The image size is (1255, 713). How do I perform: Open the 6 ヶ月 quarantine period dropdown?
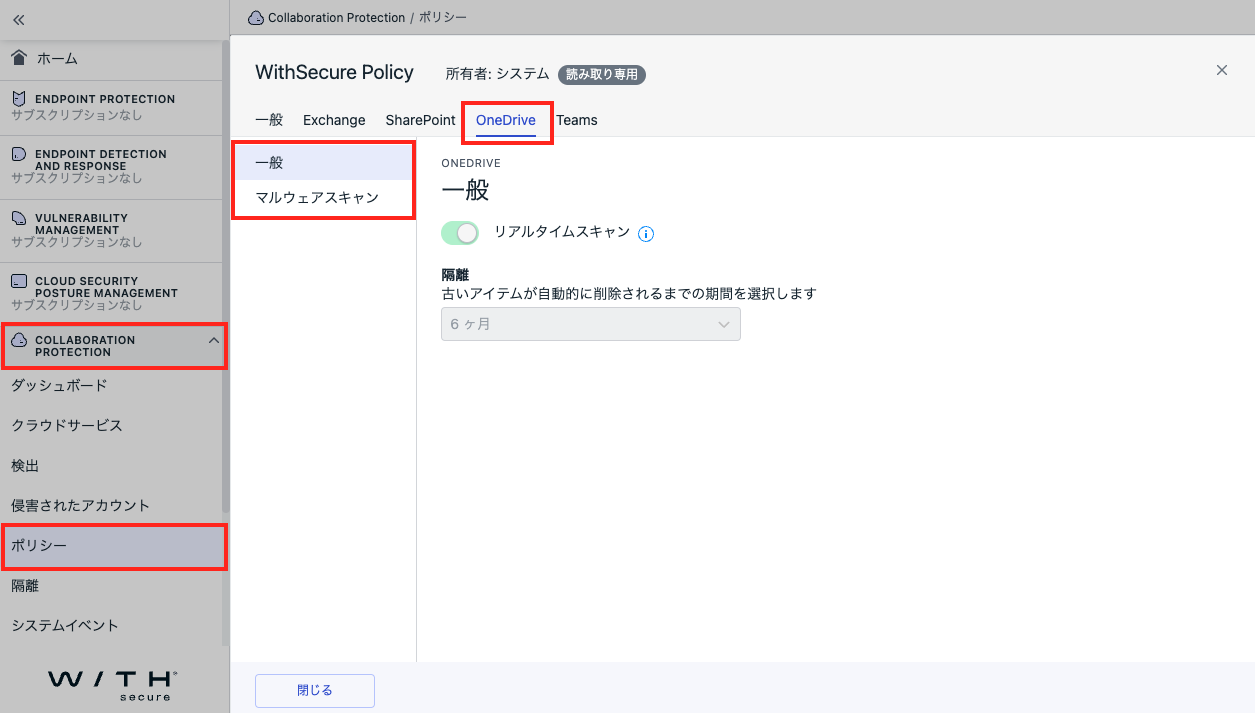pyautogui.click(x=591, y=324)
